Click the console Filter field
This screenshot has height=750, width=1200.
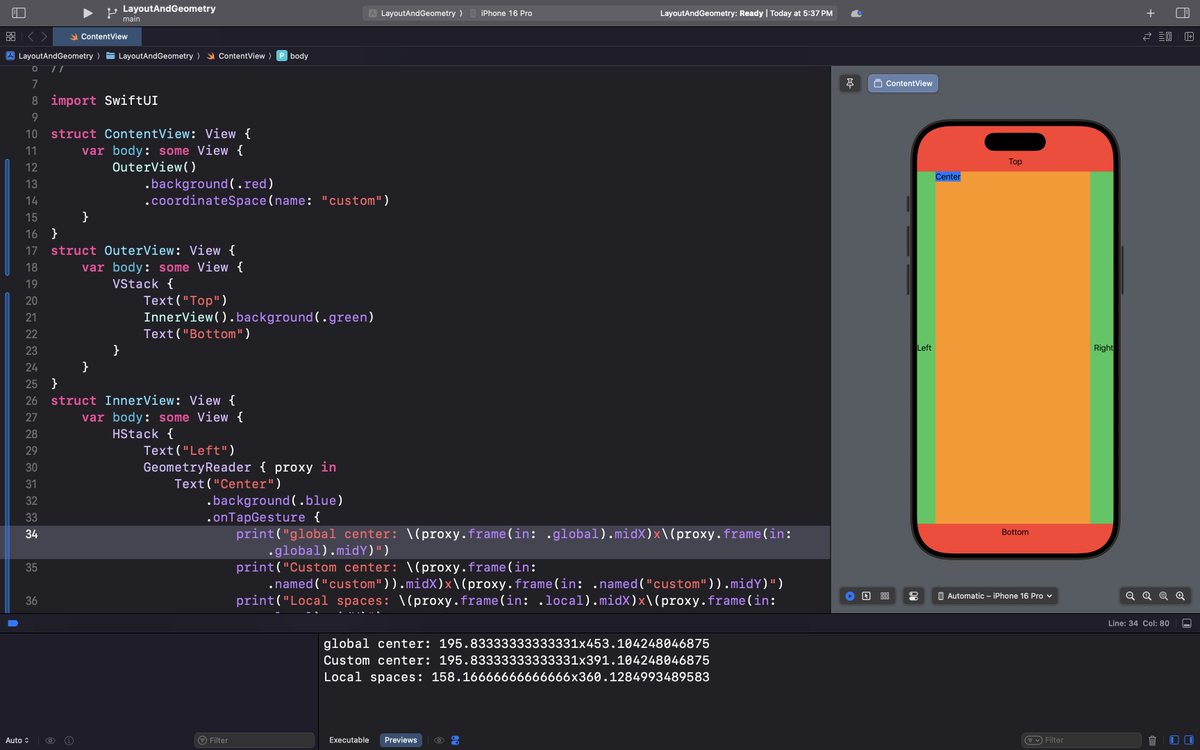point(1082,740)
